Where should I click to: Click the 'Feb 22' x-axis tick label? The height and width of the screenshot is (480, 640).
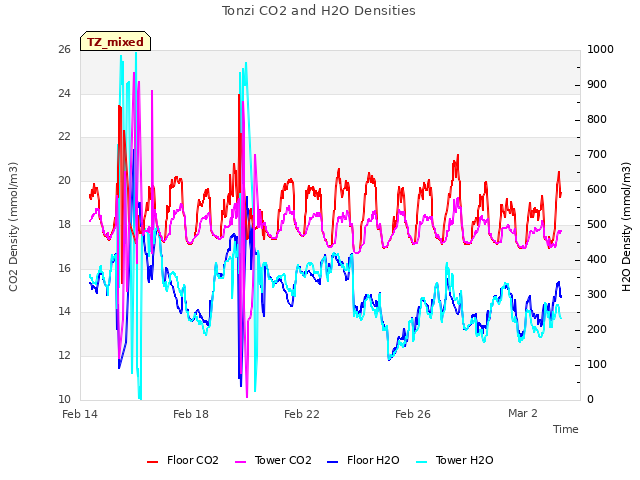(x=302, y=414)
